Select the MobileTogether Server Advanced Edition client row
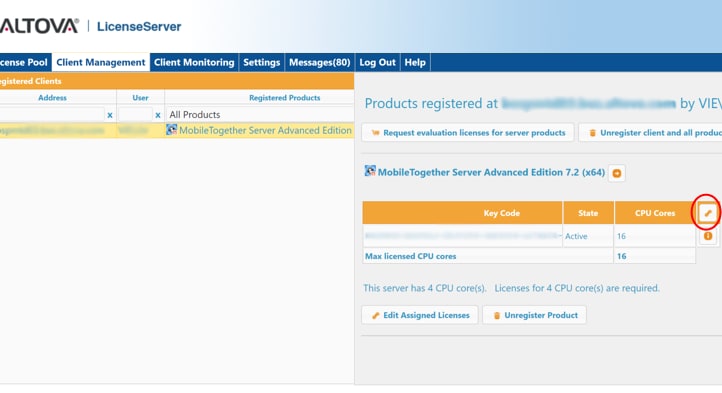The width and height of the screenshot is (722, 393). [177, 130]
